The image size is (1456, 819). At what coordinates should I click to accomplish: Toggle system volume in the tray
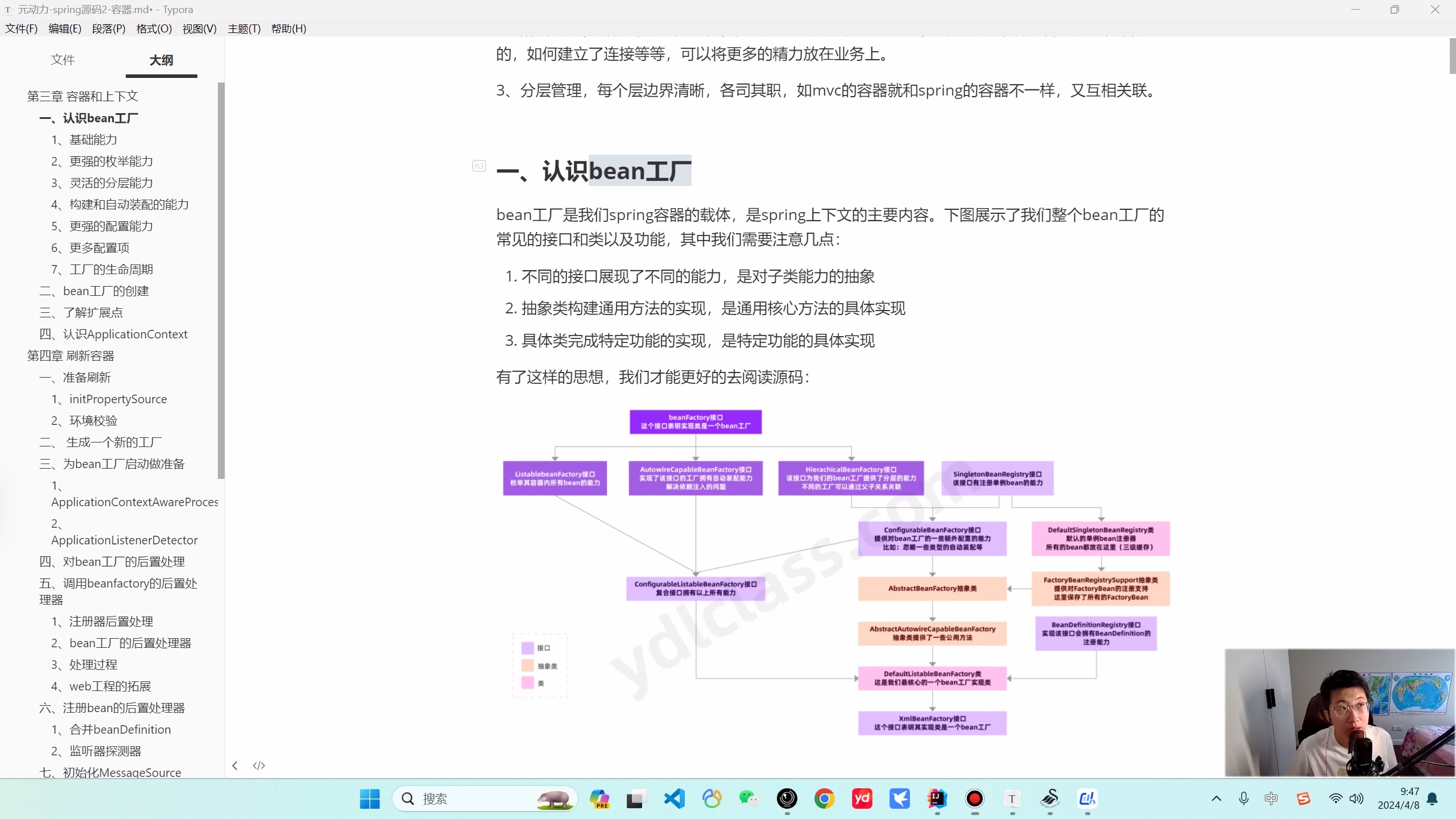pyautogui.click(x=1356, y=799)
